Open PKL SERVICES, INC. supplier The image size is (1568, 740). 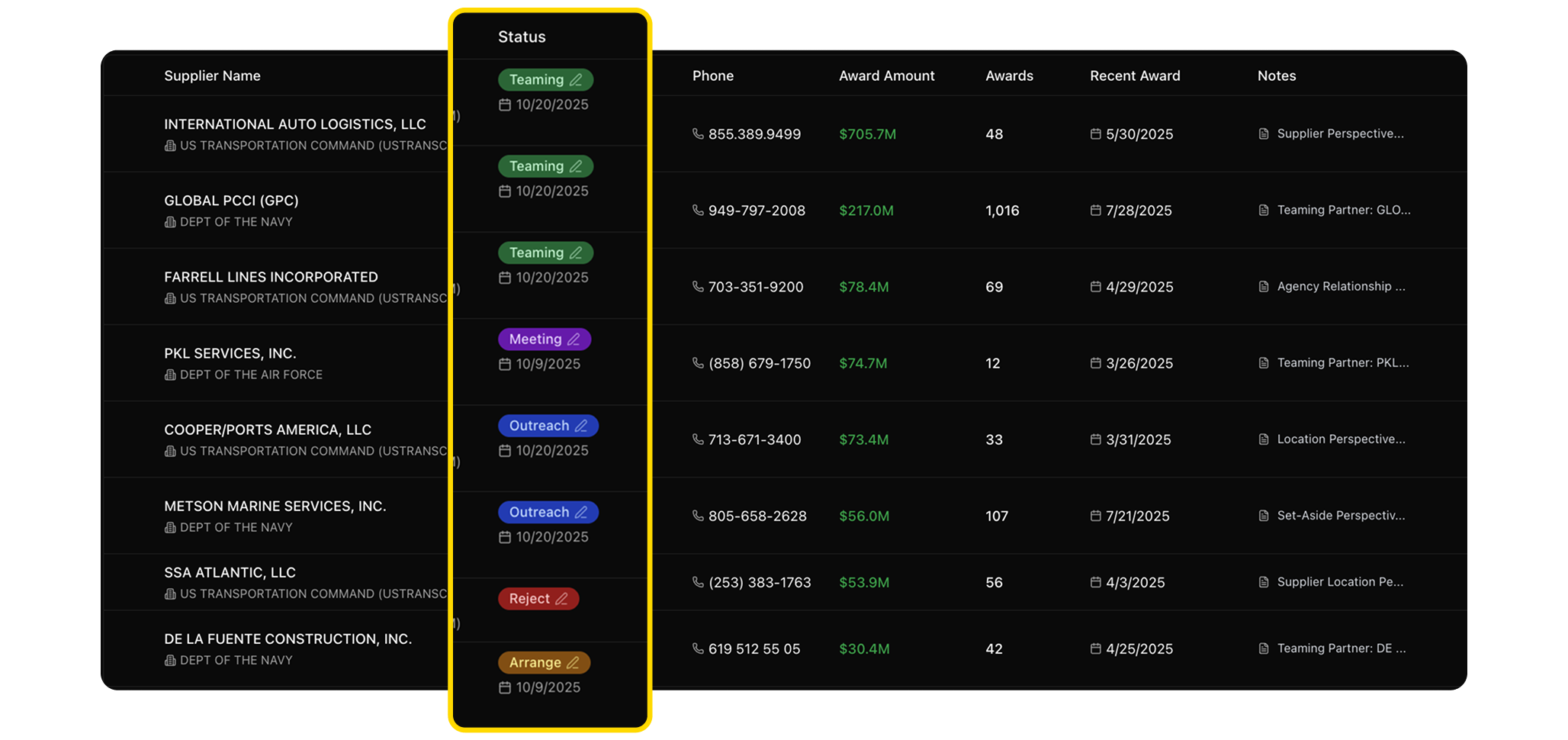click(x=230, y=353)
